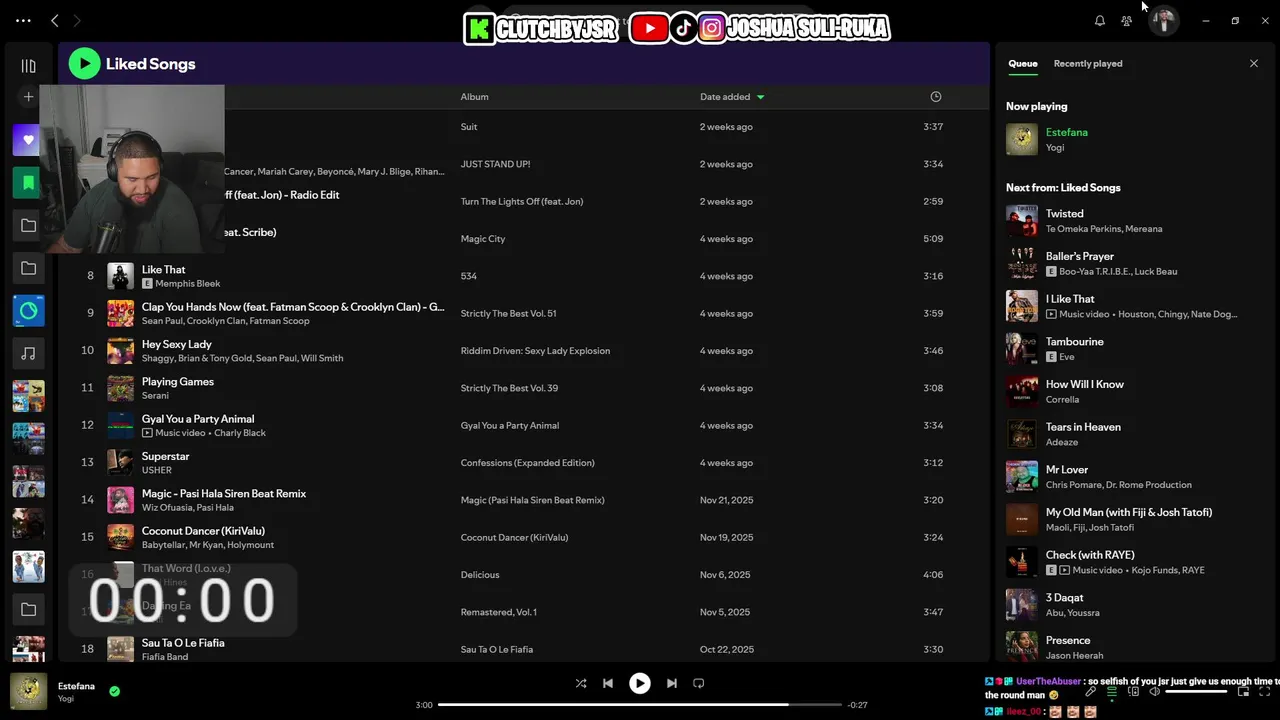Toggle the repeat button
The width and height of the screenshot is (1280, 720).
(699, 683)
